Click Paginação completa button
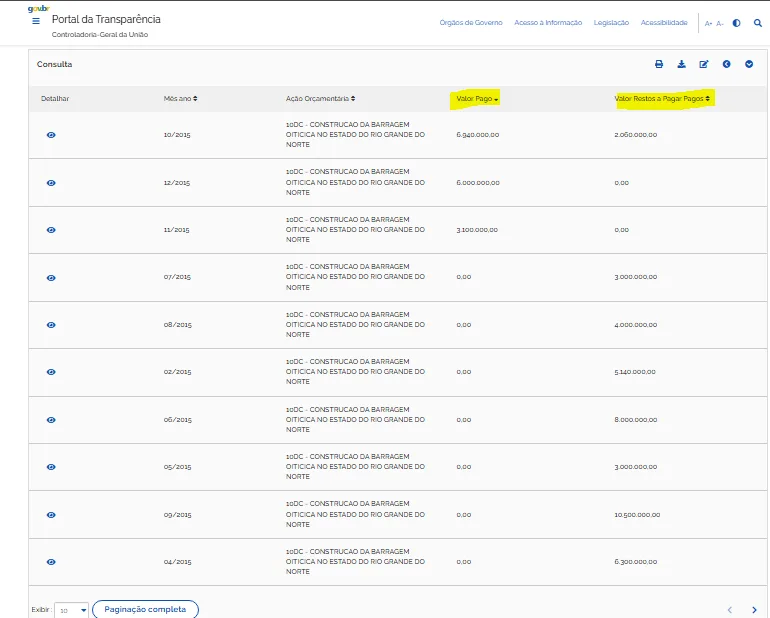Viewport: 770px width, 618px height. (145, 609)
